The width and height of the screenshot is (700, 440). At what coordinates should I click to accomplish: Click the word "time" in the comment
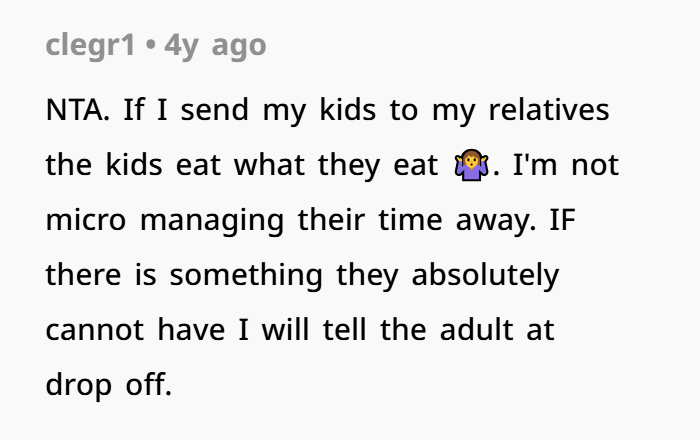(410, 220)
